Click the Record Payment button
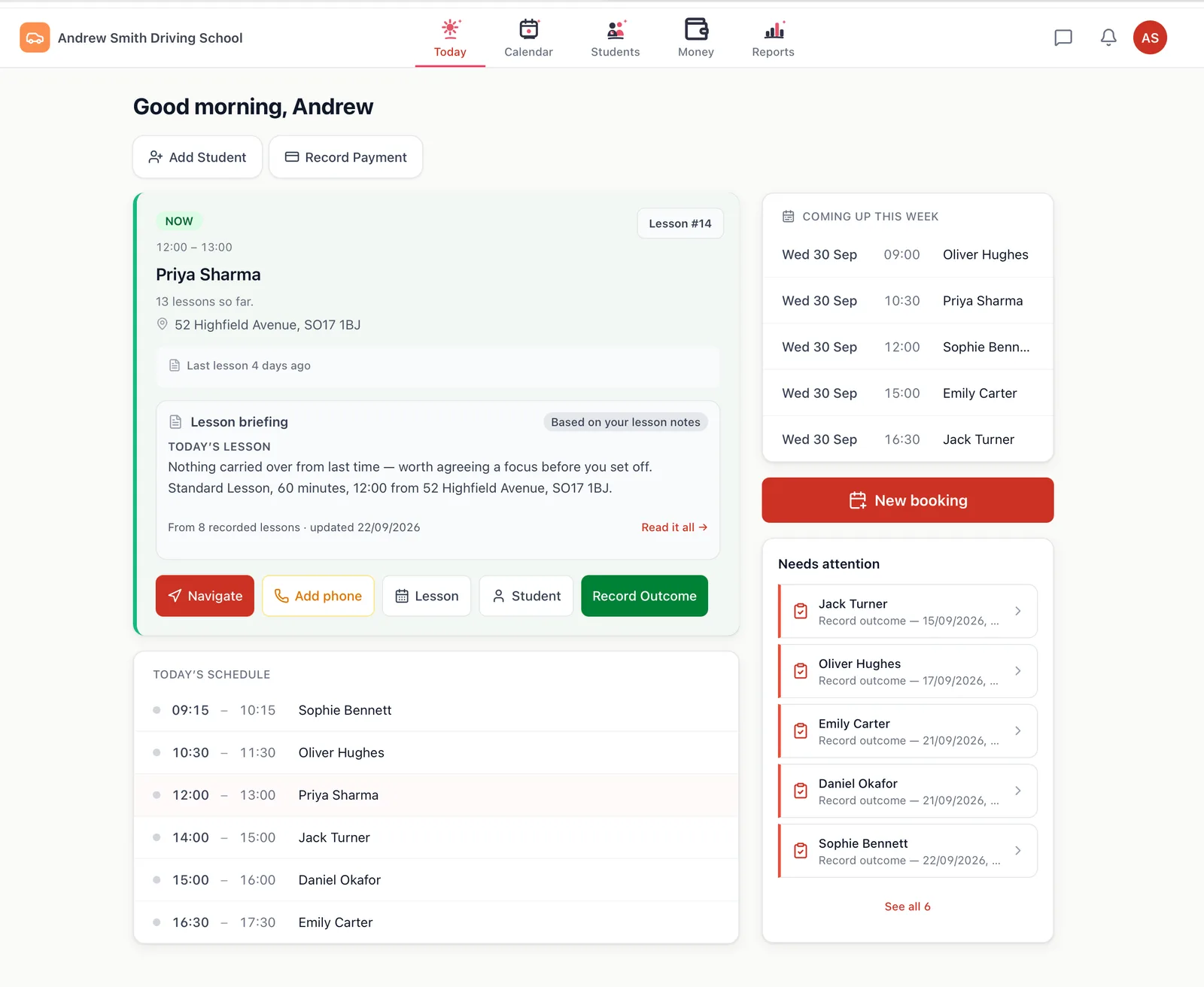This screenshot has width=1204, height=987. (x=345, y=157)
